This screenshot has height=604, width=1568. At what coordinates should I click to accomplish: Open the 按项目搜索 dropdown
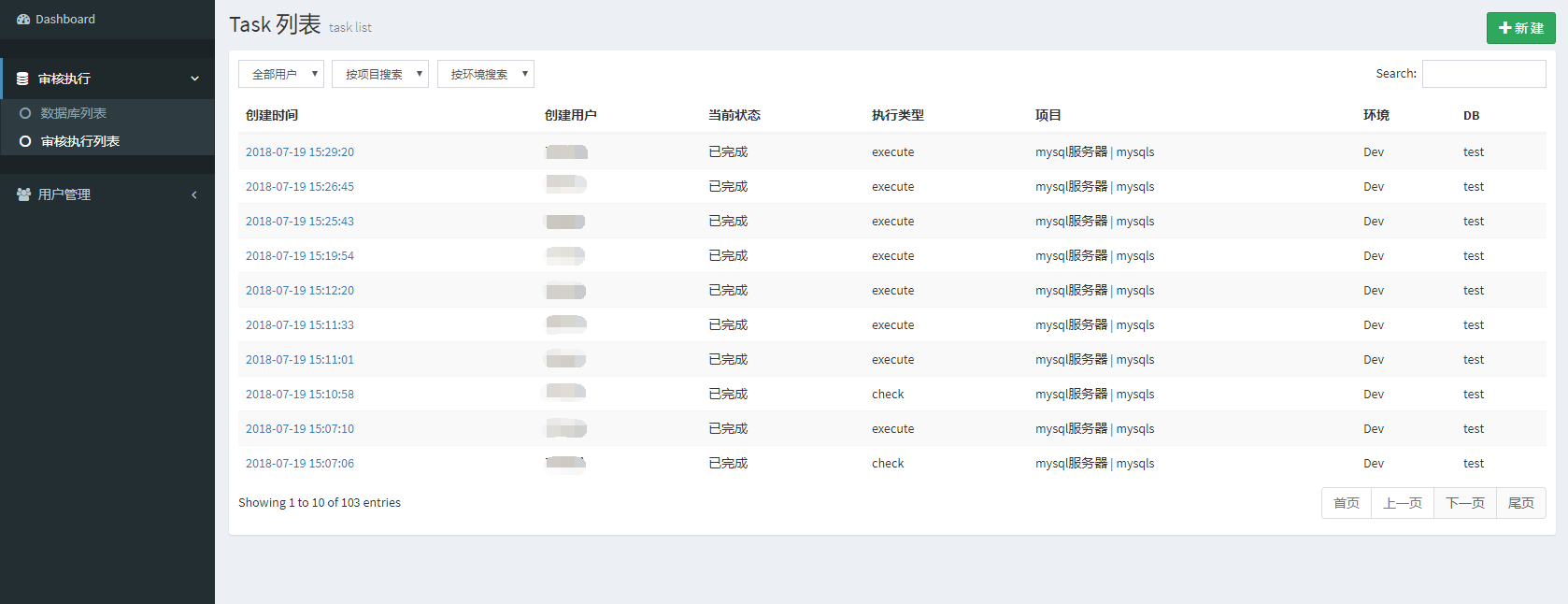point(379,74)
